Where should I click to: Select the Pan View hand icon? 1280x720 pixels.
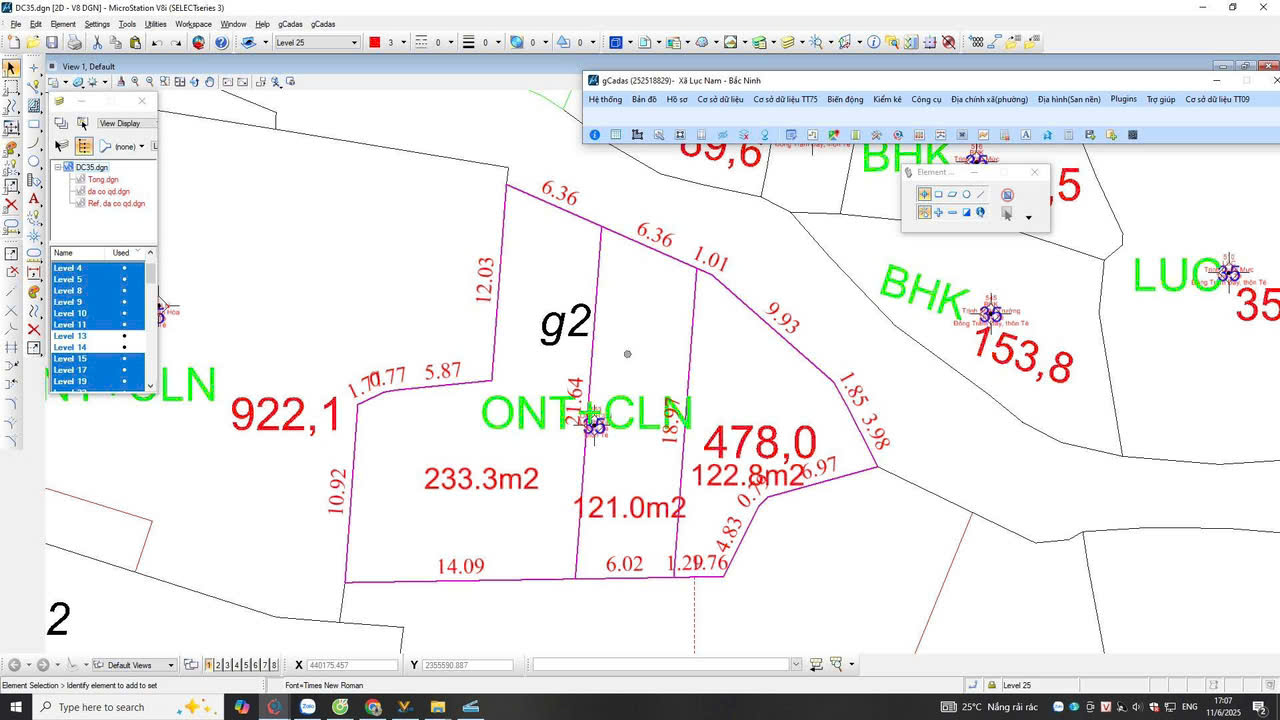pyautogui.click(x=209, y=82)
